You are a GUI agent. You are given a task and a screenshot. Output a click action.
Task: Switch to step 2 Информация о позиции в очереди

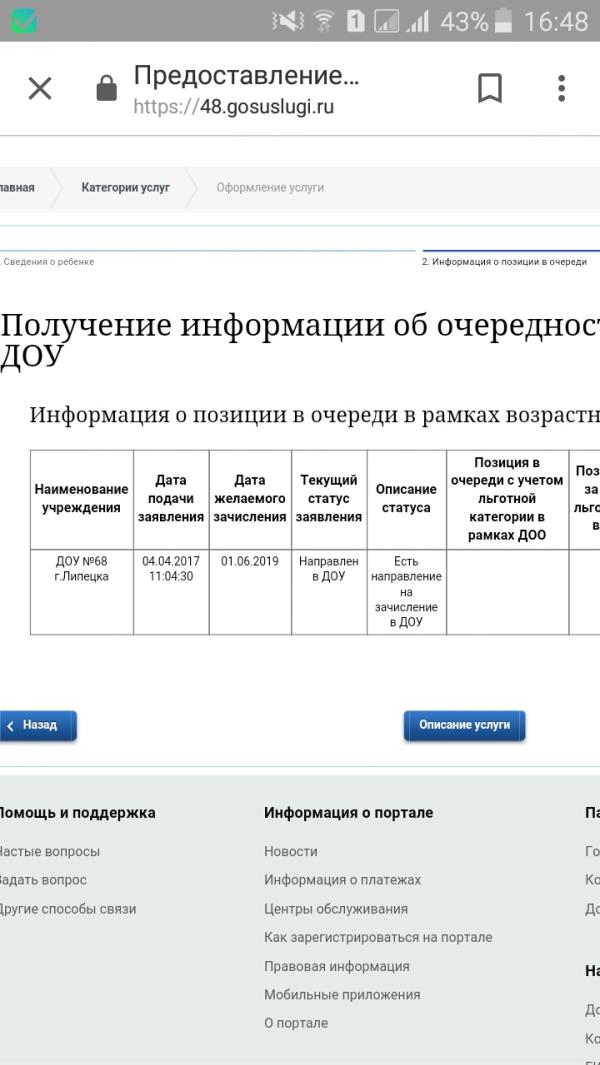504,262
